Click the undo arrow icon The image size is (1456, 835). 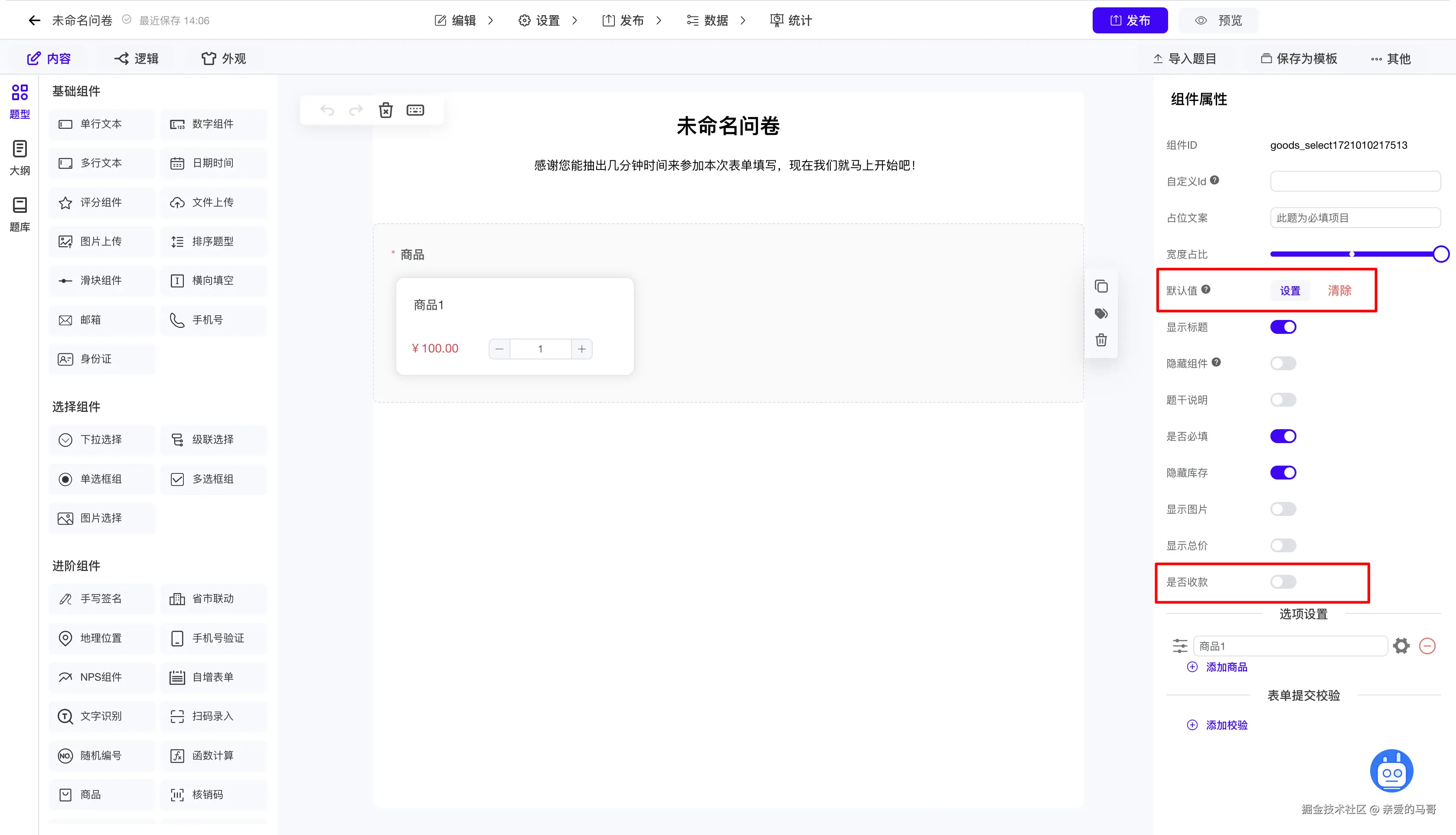point(327,110)
